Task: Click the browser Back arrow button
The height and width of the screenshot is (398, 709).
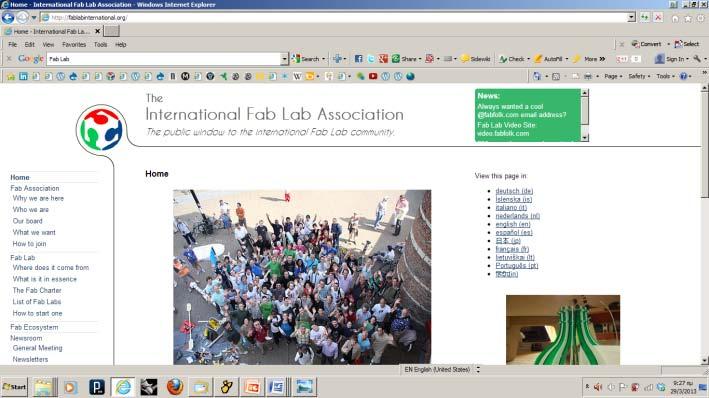Action: pos(8,18)
